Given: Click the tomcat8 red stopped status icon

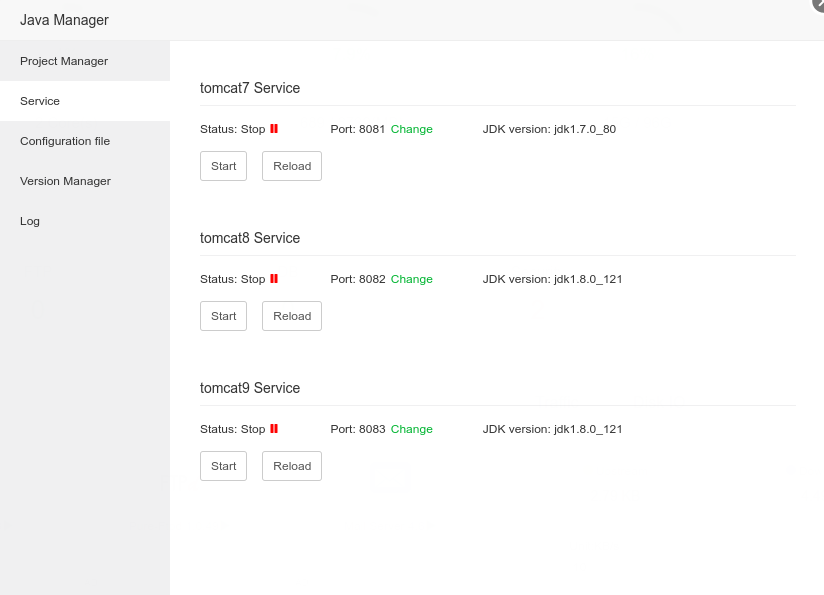Looking at the screenshot, I should coord(274,279).
